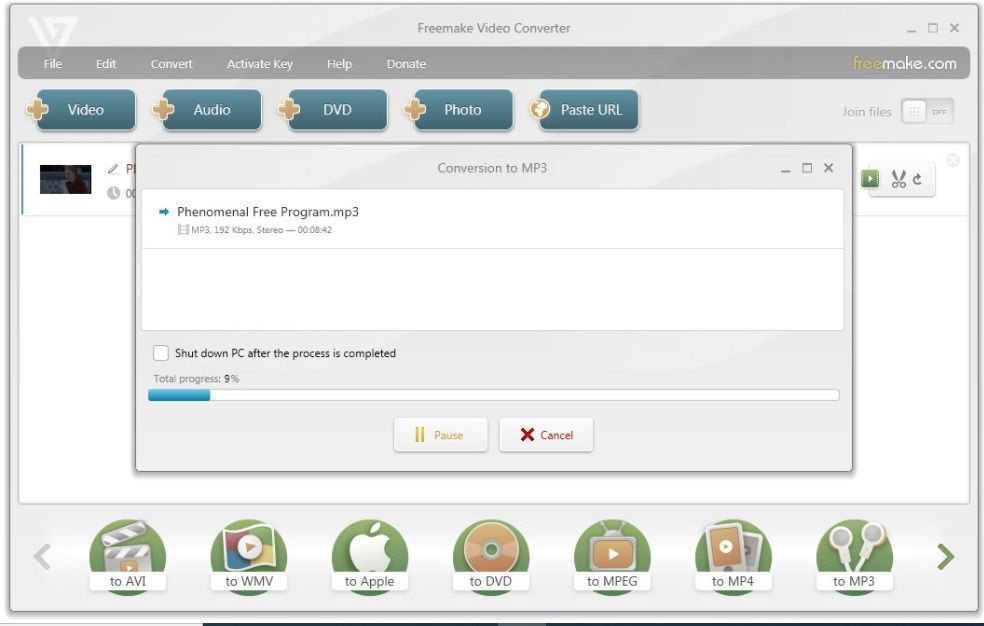This screenshot has height=626, width=984.
Task: Open the Help menu
Action: point(339,64)
